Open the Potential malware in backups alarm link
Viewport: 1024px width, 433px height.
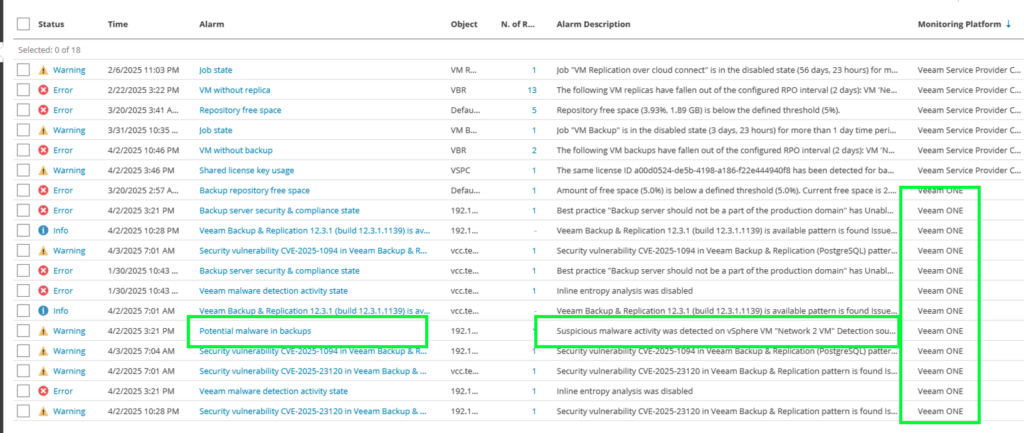tap(255, 330)
